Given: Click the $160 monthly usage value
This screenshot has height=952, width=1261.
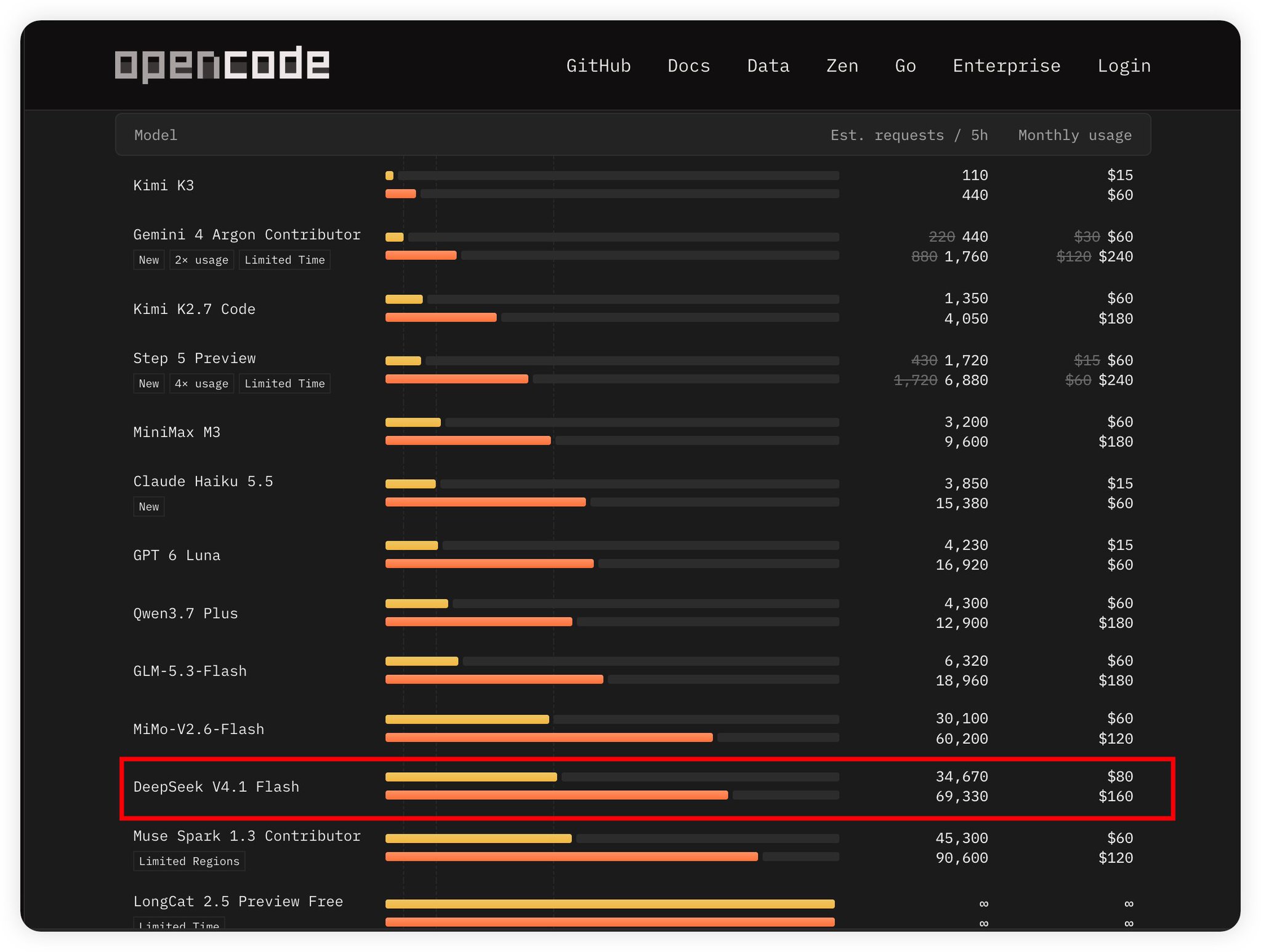Looking at the screenshot, I should click(1116, 796).
